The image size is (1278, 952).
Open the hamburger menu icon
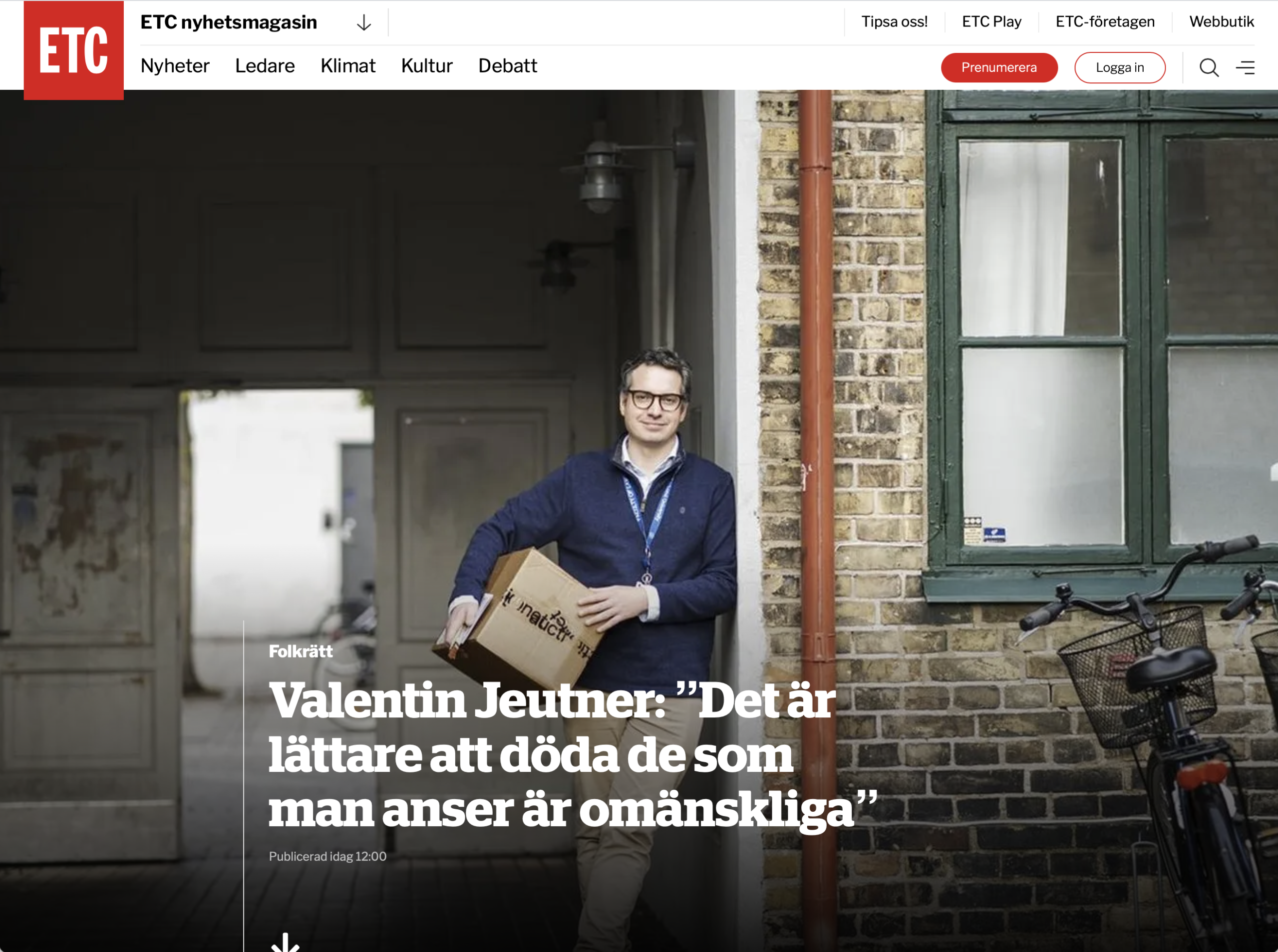pyautogui.click(x=1245, y=67)
